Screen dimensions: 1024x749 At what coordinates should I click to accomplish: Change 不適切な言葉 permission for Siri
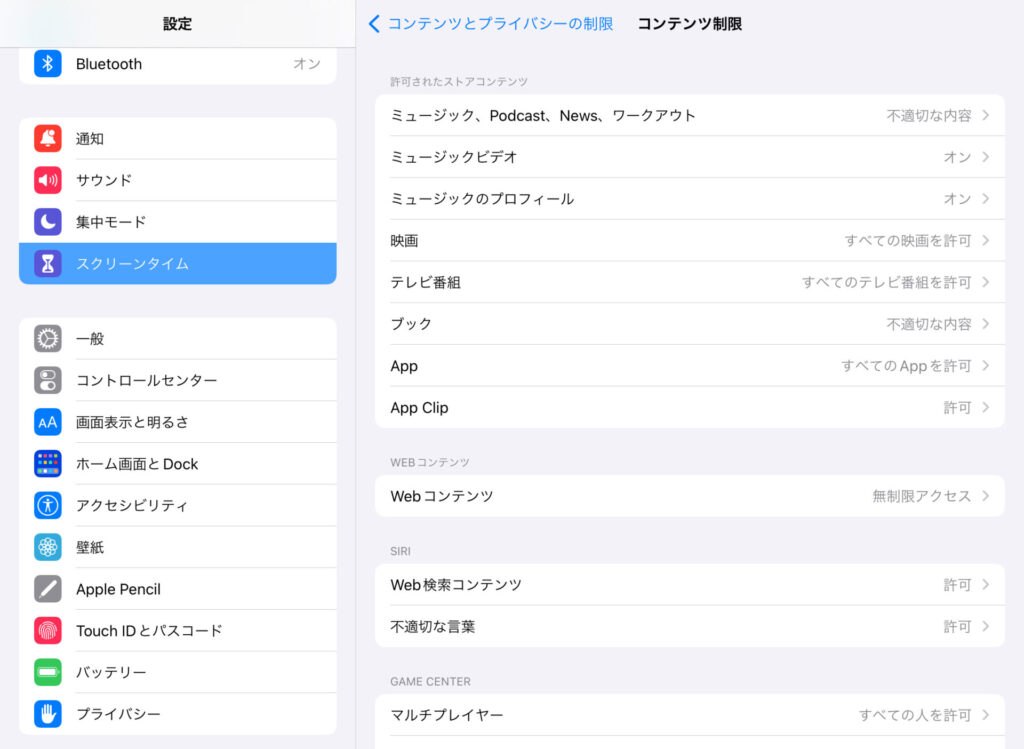[689, 627]
